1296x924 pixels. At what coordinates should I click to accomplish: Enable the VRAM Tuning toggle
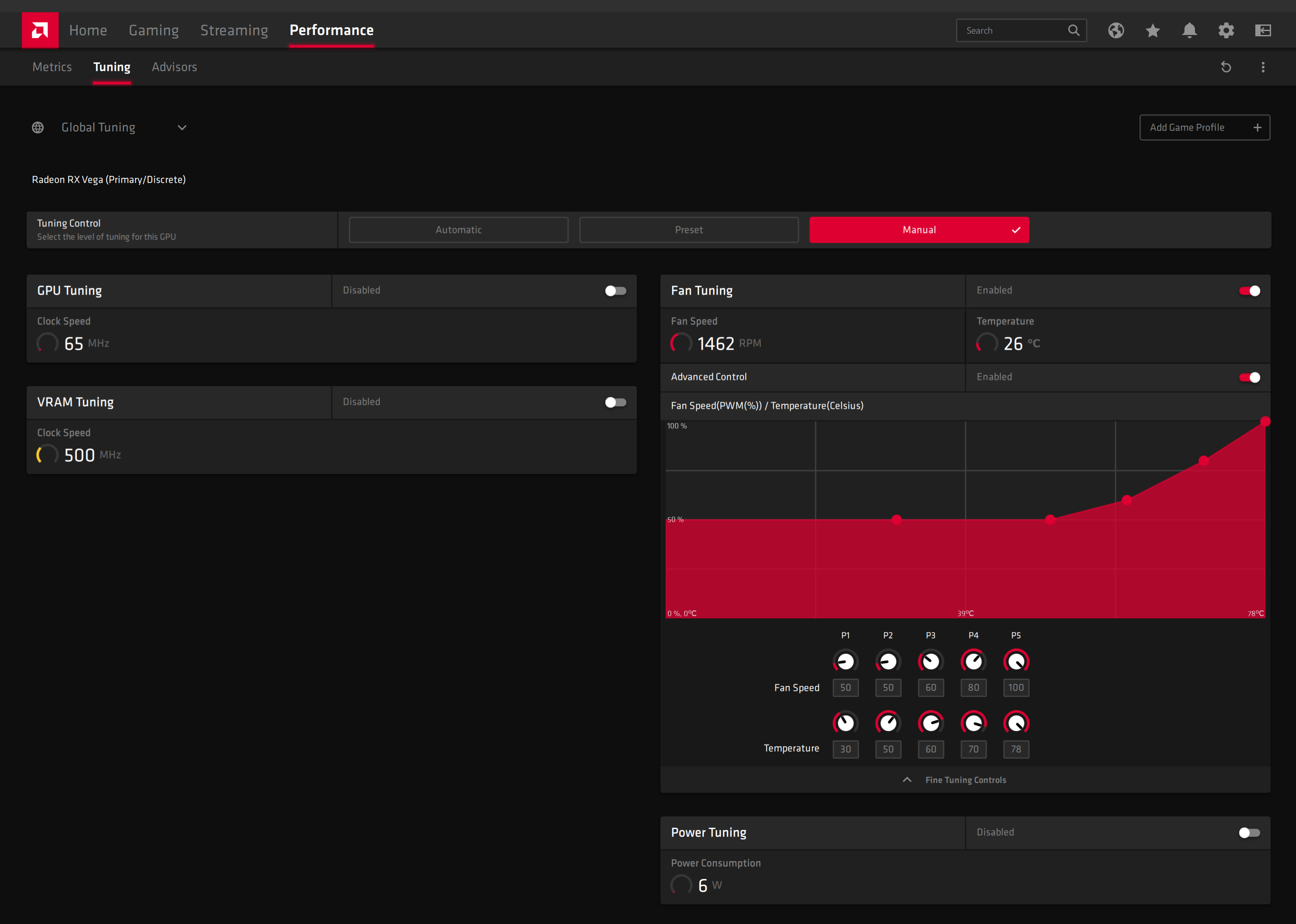click(615, 402)
